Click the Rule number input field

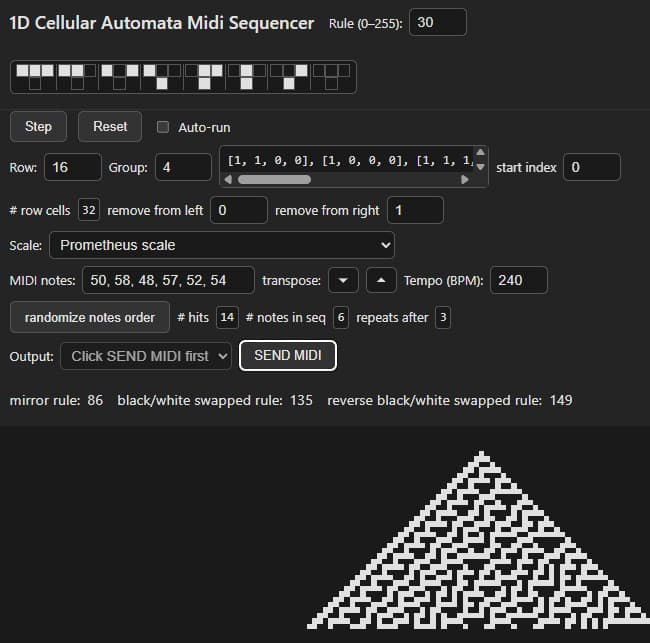436,22
